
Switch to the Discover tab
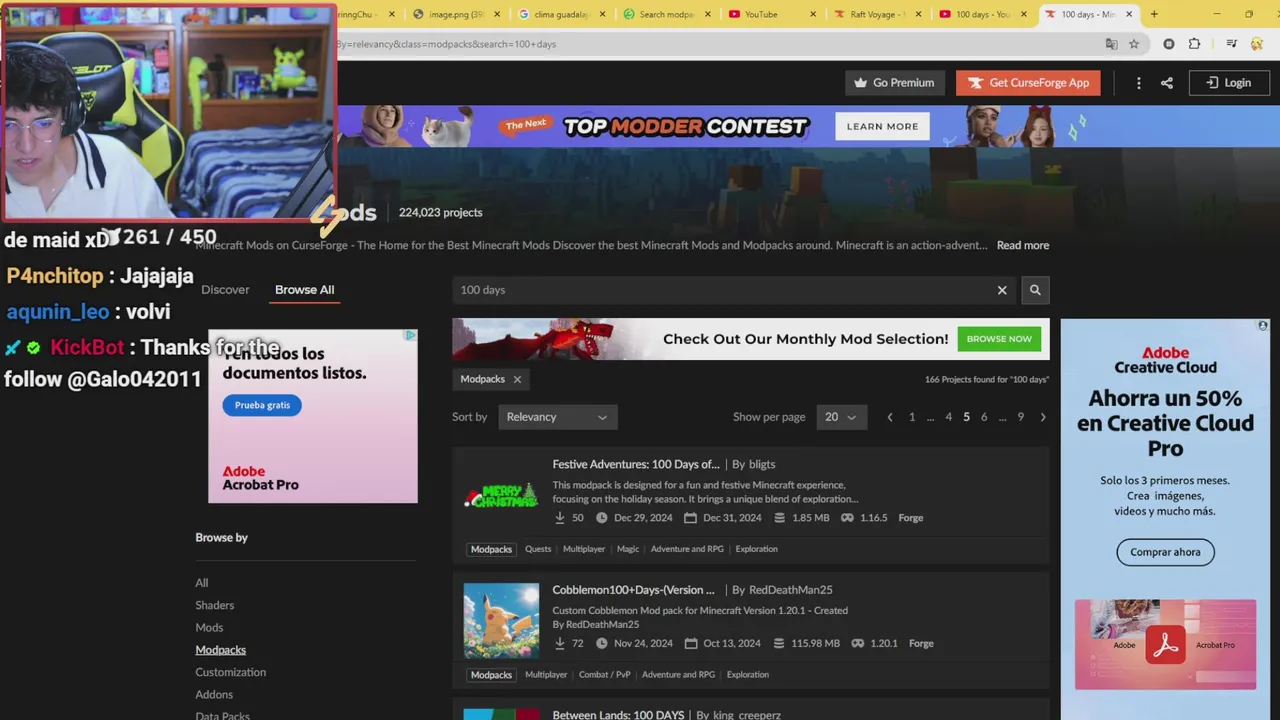(x=225, y=290)
